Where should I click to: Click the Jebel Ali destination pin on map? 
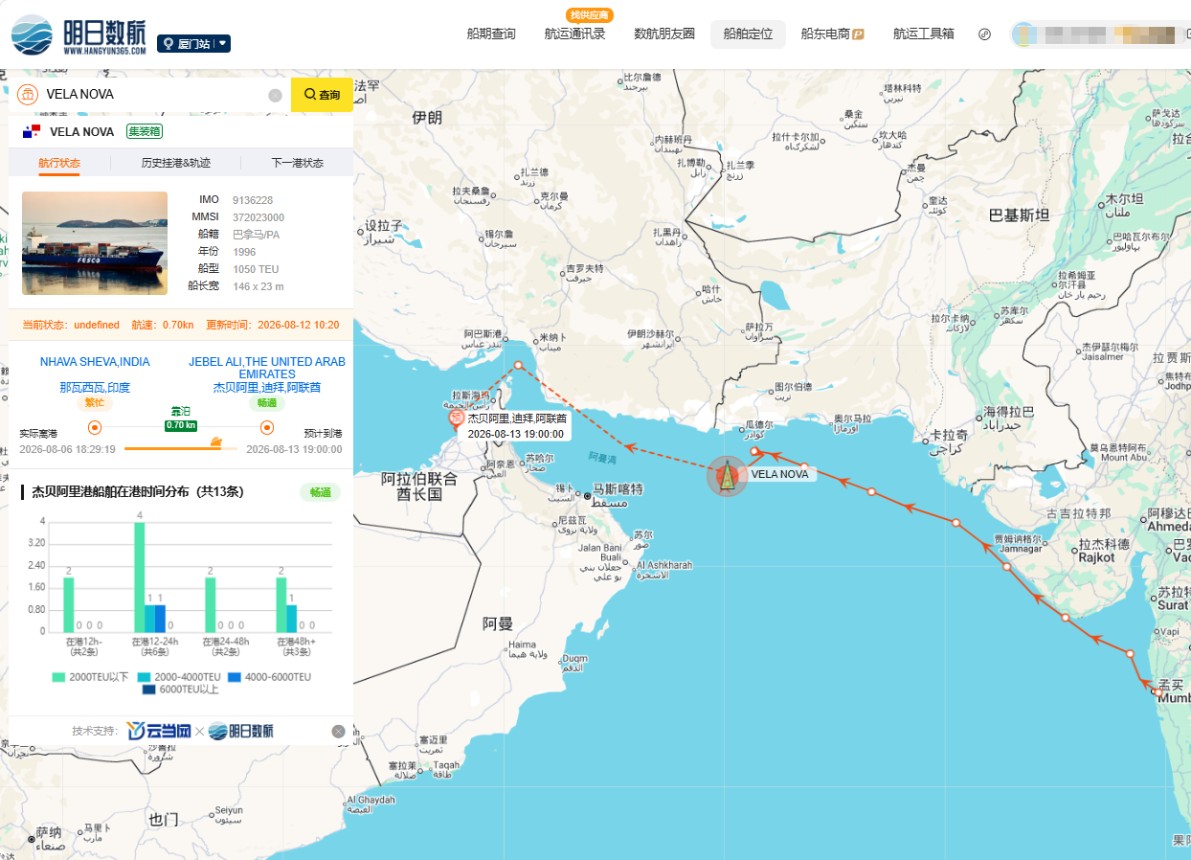pyautogui.click(x=456, y=419)
